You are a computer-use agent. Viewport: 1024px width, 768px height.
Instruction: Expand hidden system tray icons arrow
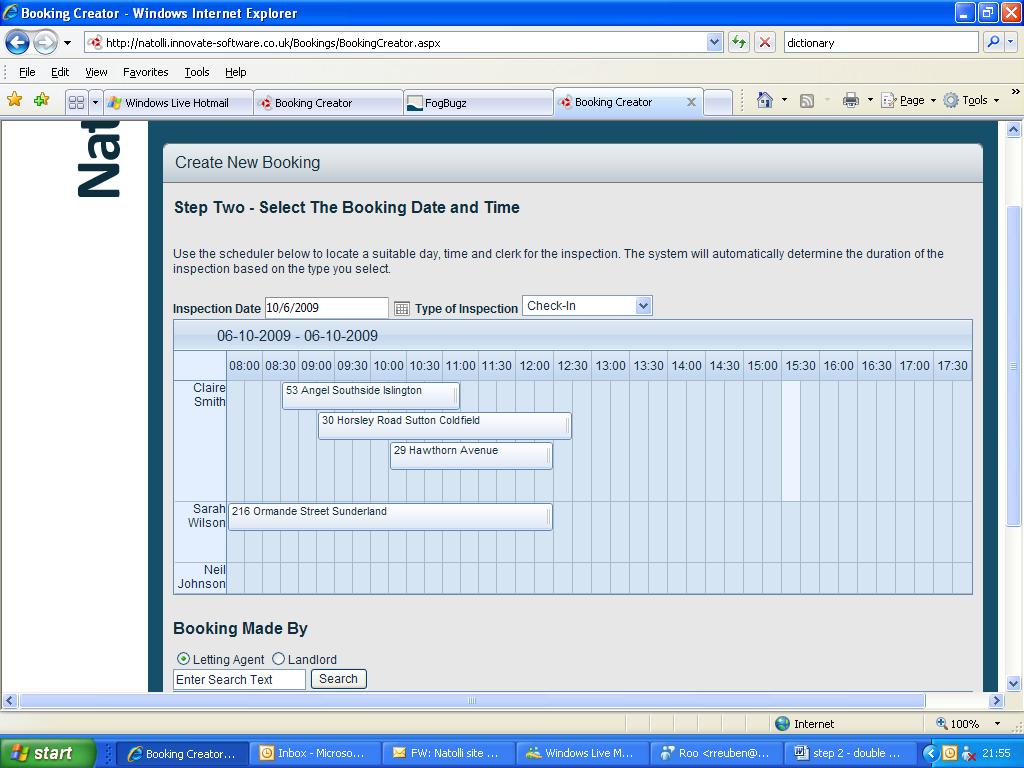pyautogui.click(x=929, y=753)
